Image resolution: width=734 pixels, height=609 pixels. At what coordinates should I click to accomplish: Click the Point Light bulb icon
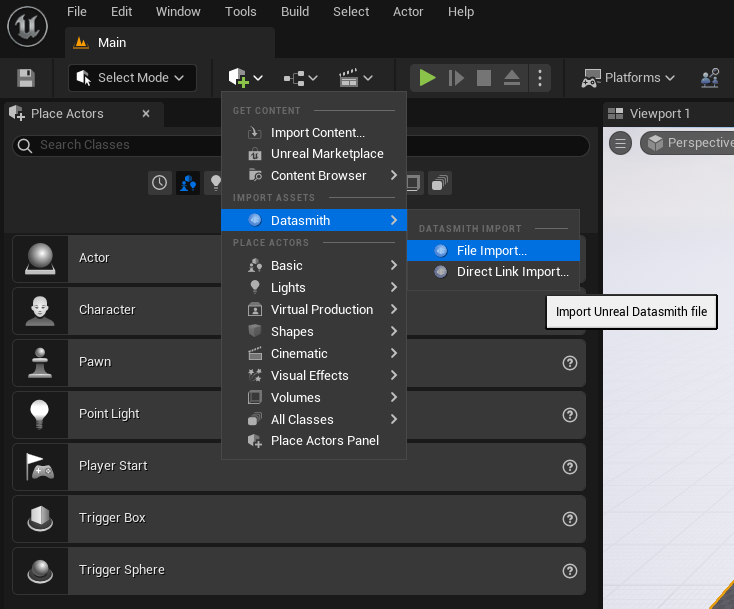40,415
